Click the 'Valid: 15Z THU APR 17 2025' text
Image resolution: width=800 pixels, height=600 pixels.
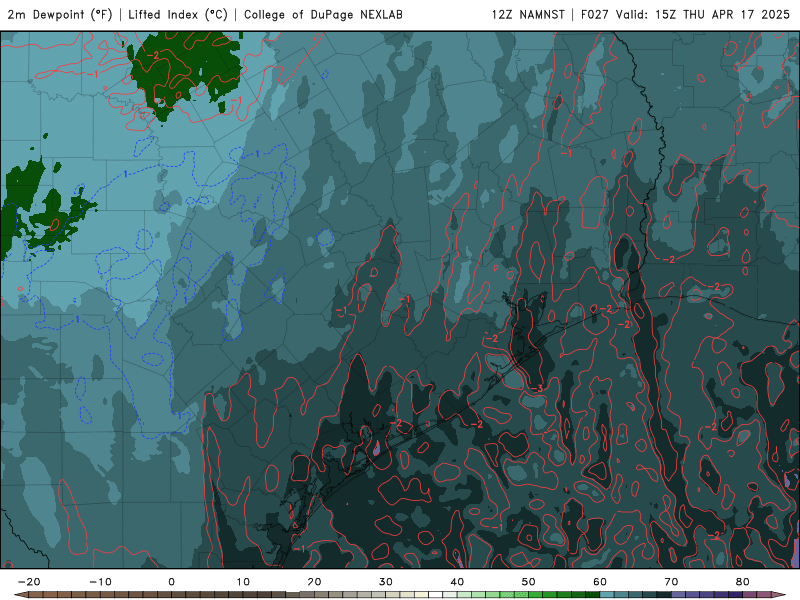703,15
